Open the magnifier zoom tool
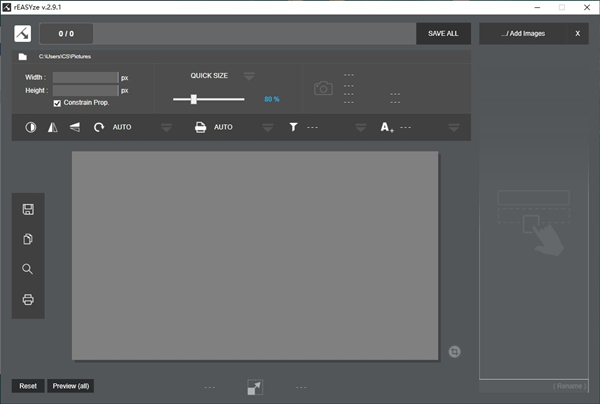 coord(28,269)
